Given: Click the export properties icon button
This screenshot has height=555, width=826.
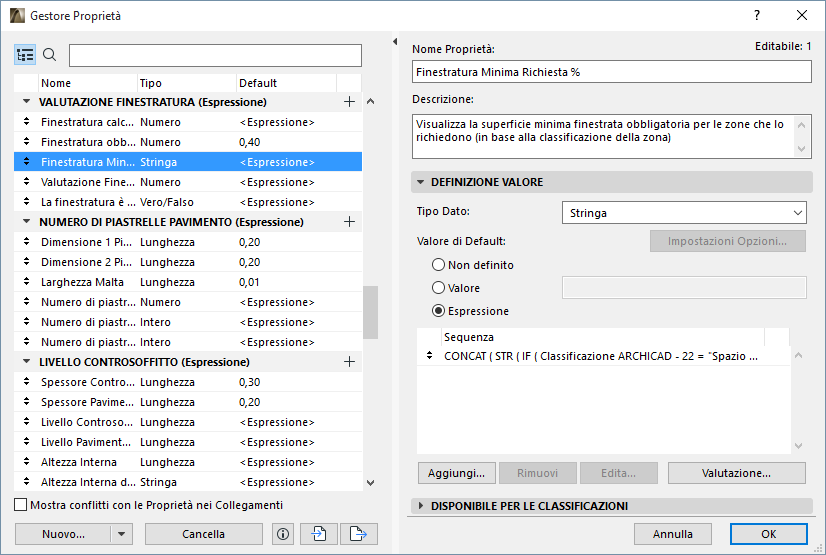Looking at the screenshot, I should pyautogui.click(x=359, y=534).
